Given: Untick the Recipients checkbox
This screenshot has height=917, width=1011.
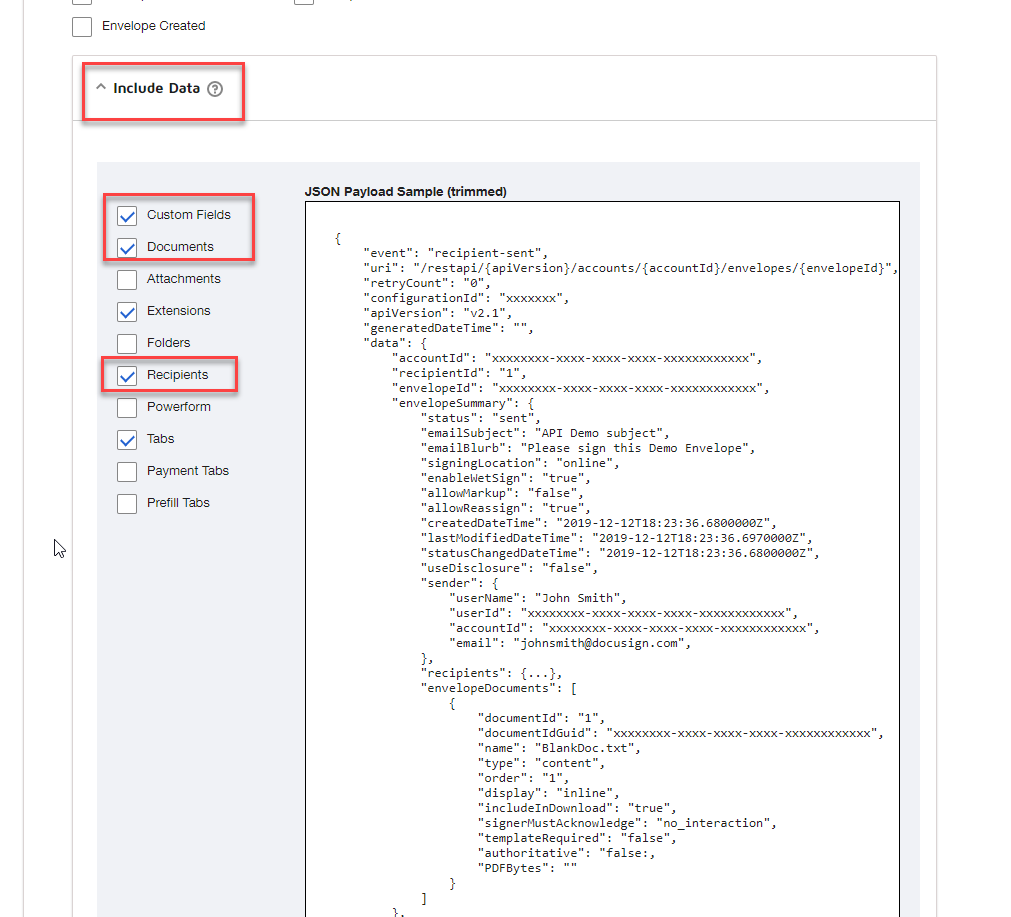Looking at the screenshot, I should pyautogui.click(x=127, y=376).
